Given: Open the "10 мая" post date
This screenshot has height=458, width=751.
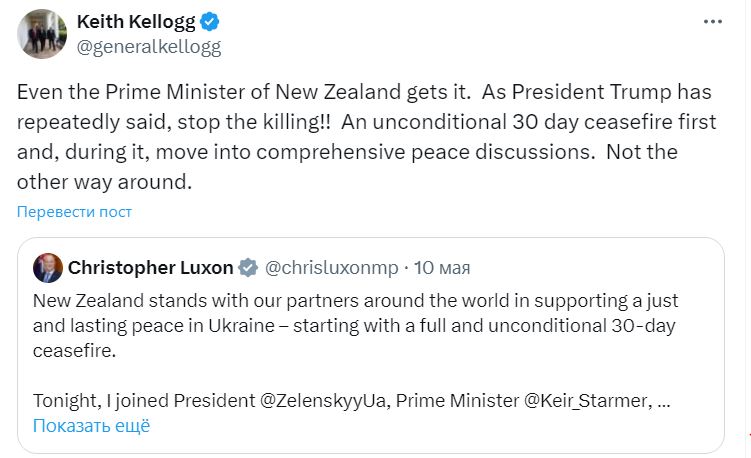Looking at the screenshot, I should point(442,268).
